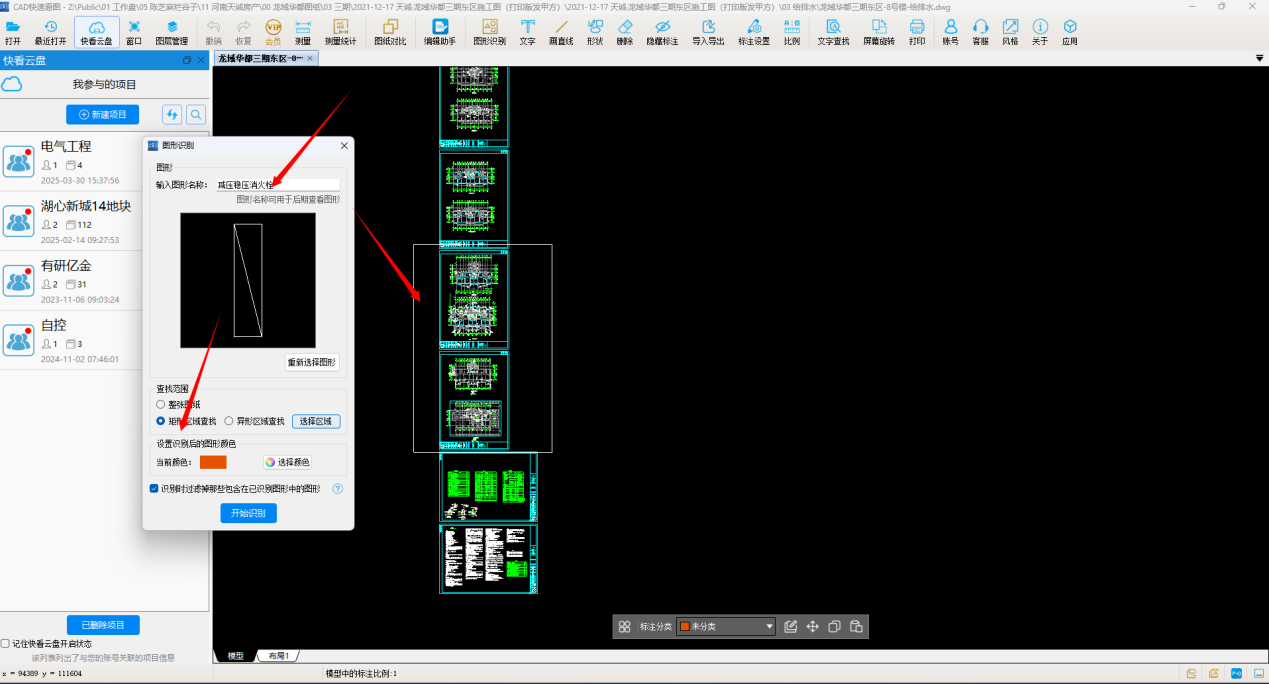Click 重新选择图形 reselect shape button
Screen dimensions: 1269x684
pos(312,362)
